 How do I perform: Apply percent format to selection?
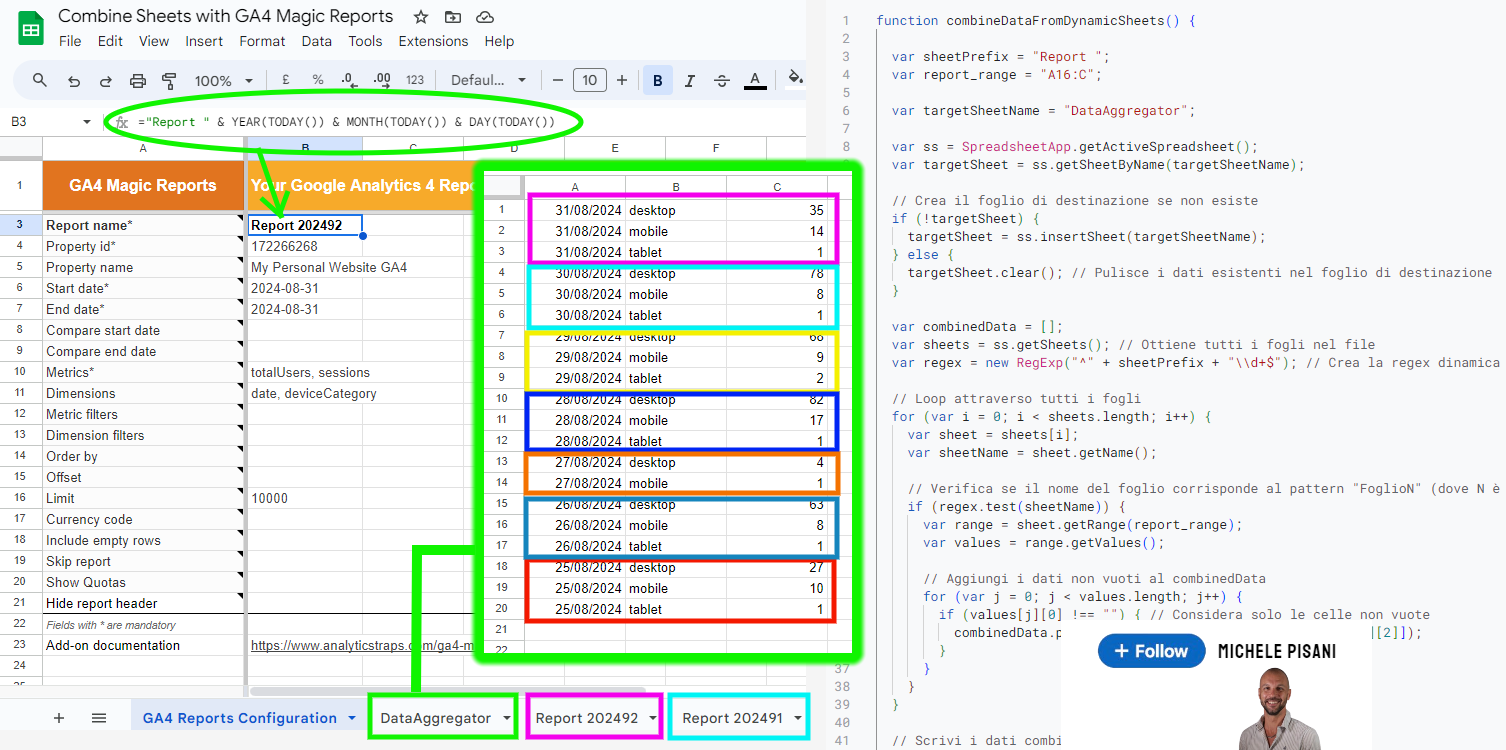pos(317,80)
